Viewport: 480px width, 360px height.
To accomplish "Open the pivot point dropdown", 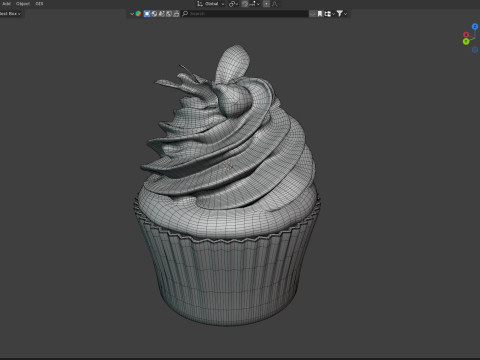I will 233,4.
